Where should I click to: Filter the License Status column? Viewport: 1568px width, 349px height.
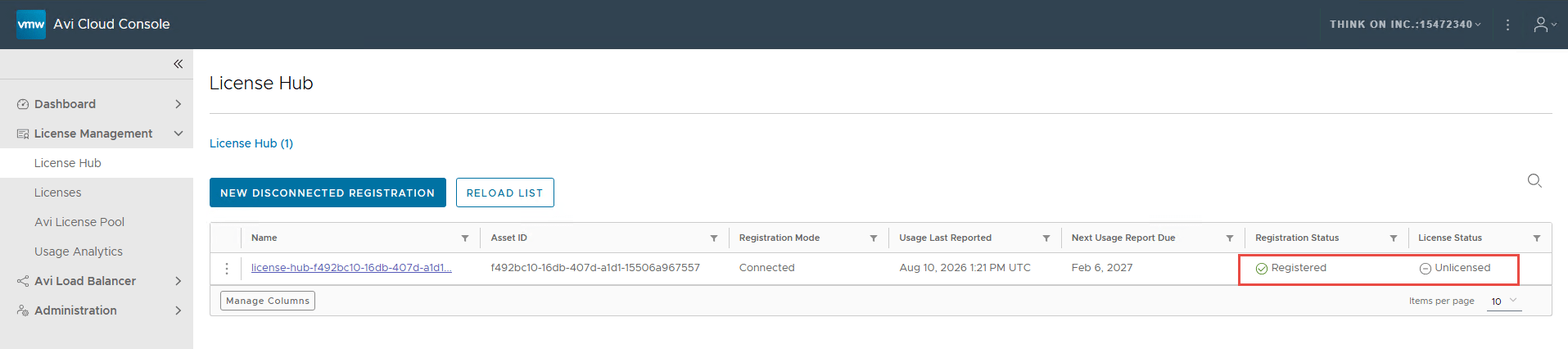[1537, 238]
